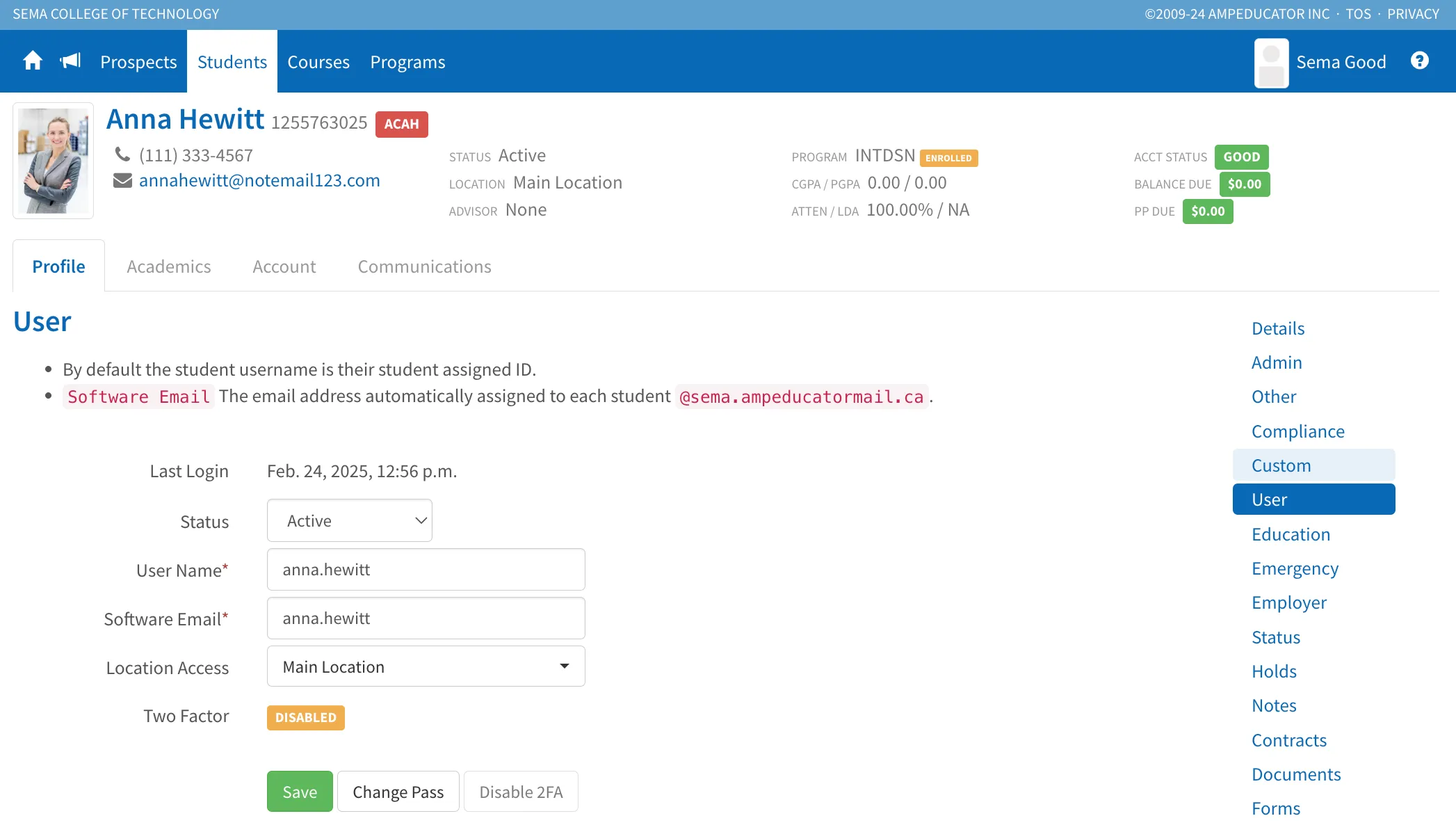
Task: Jump to the Compliance section
Action: click(x=1298, y=431)
